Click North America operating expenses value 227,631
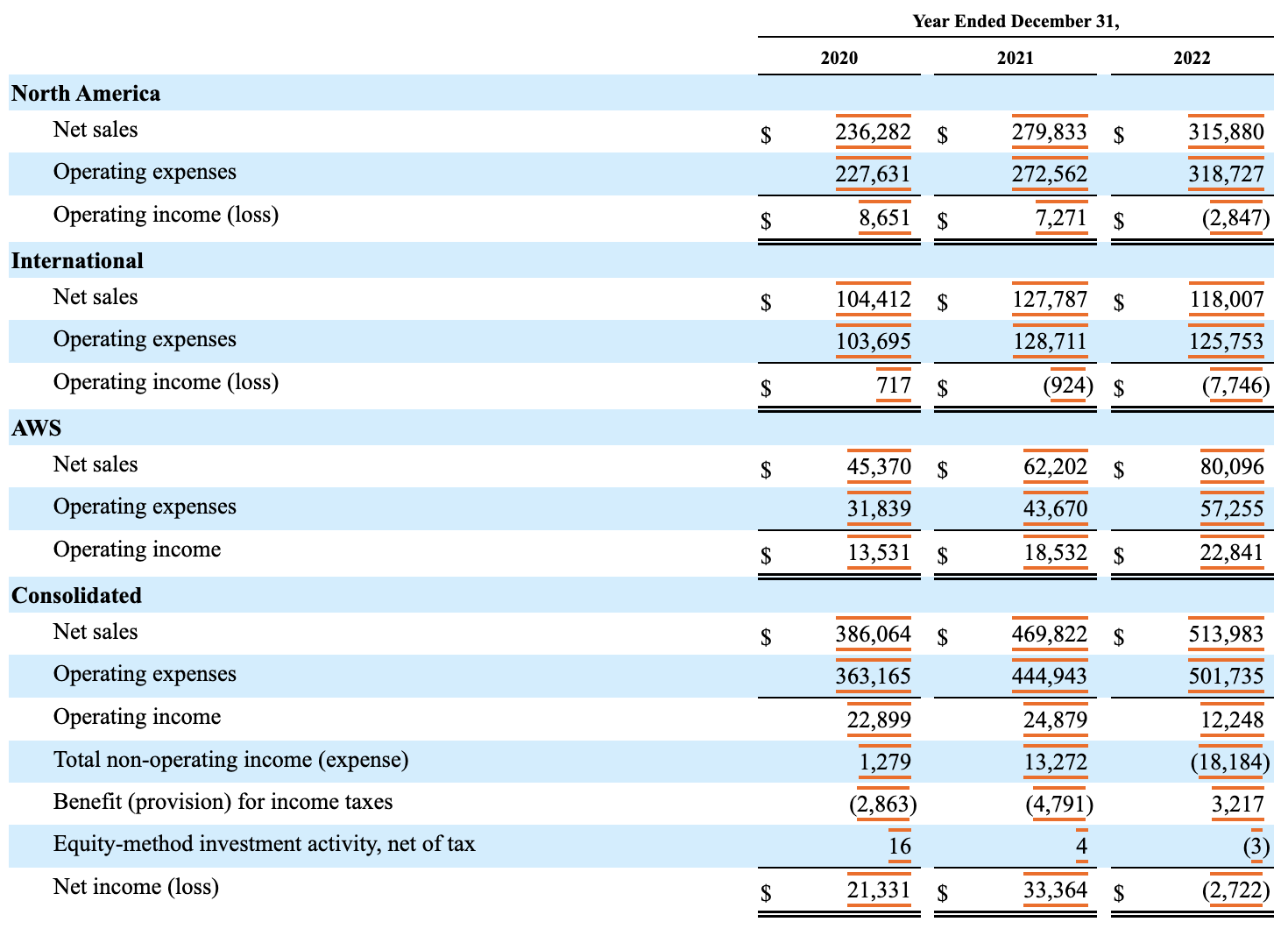Image resolution: width=1288 pixels, height=929 pixels. tap(873, 174)
